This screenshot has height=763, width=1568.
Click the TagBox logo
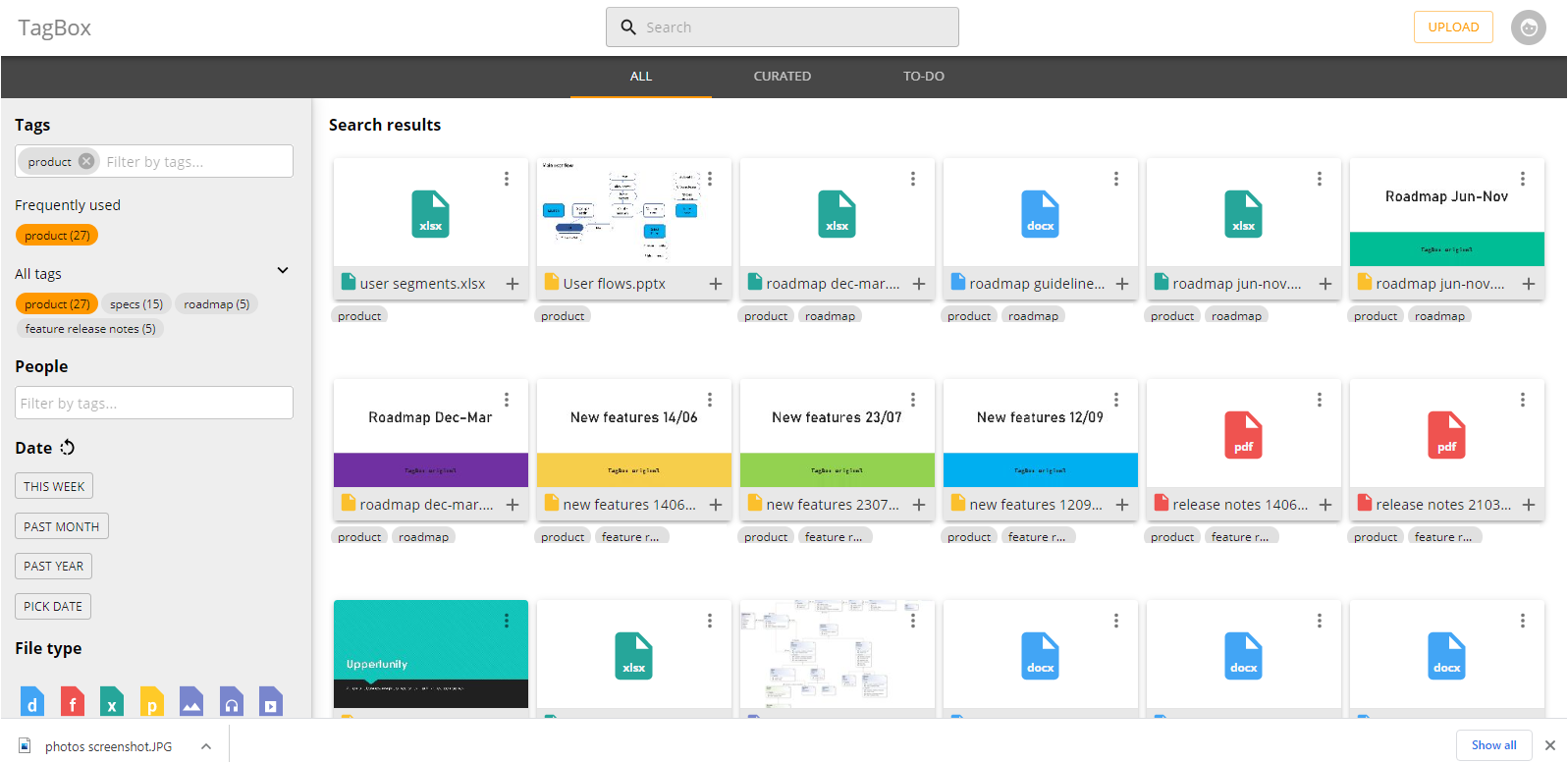54,27
